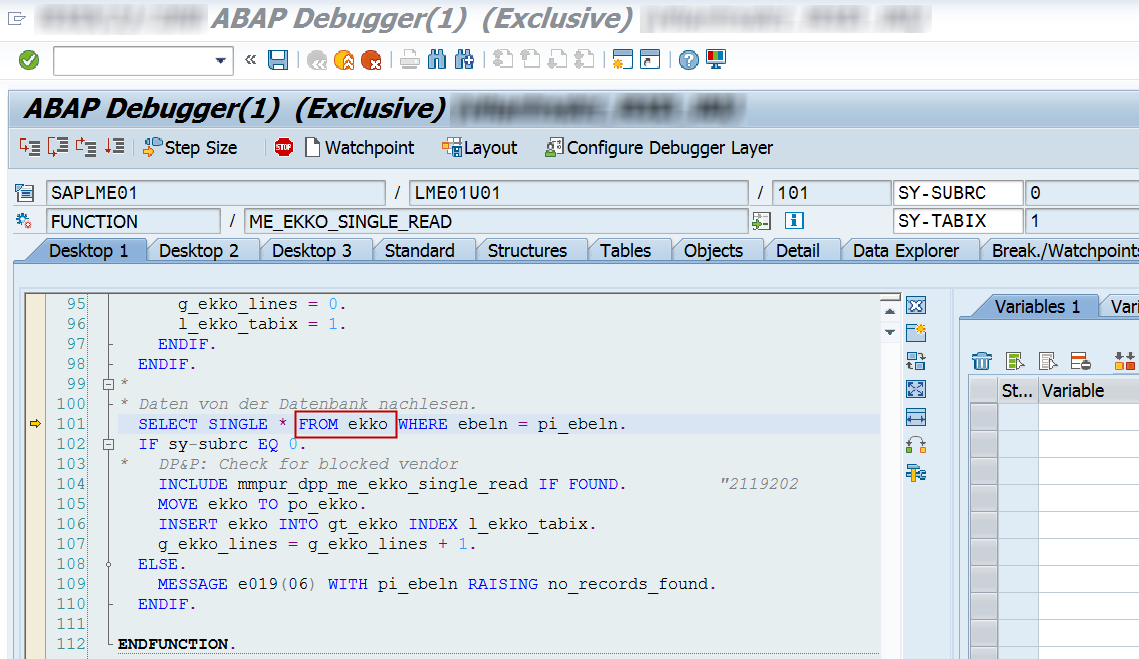Collapse the IF sy-subrc block at line 102
1139x659 pixels.
(108, 443)
